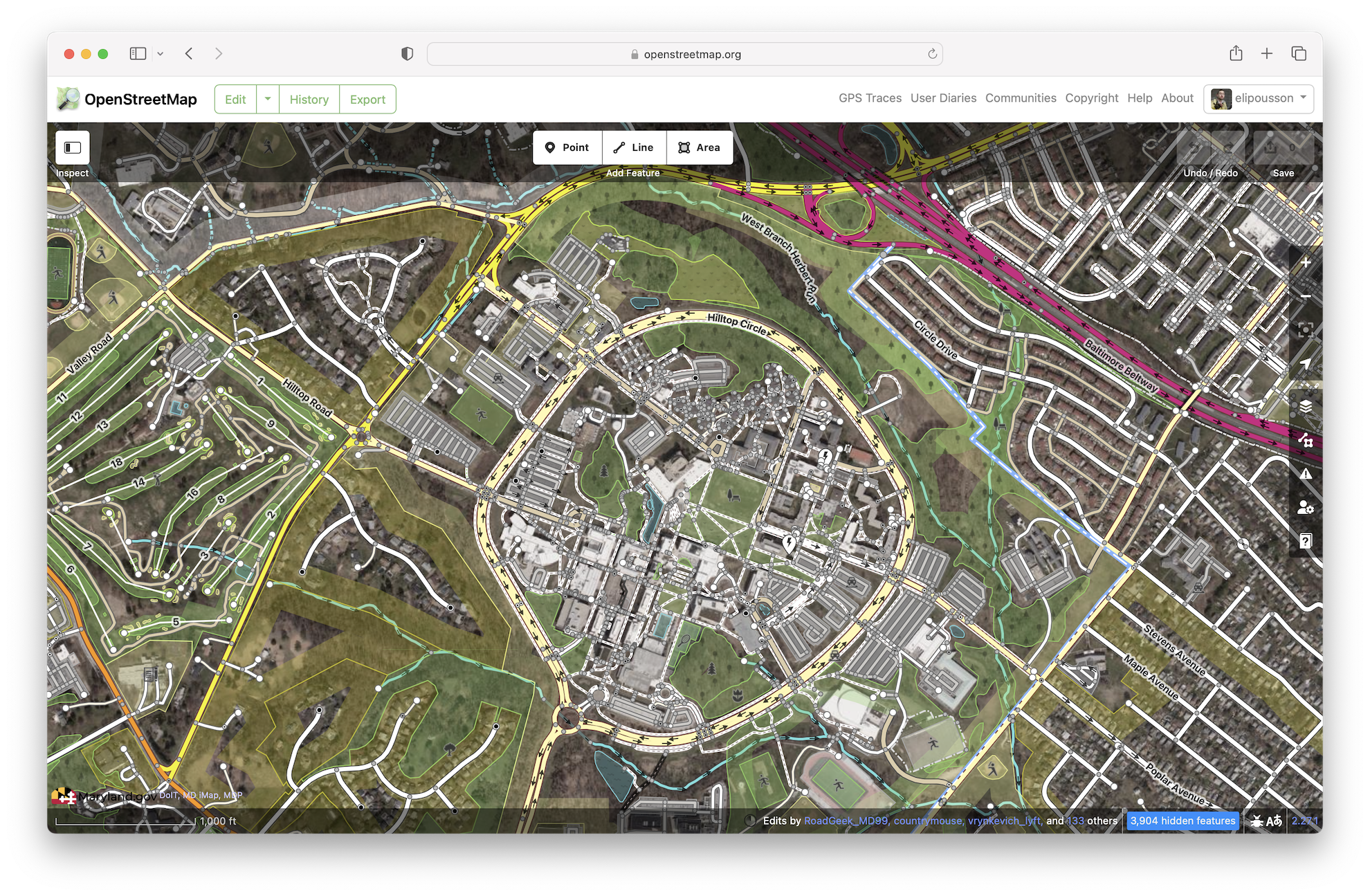Screen dimensions: 1370x896
Task: Click geolocate arrow icon
Action: point(1306,364)
